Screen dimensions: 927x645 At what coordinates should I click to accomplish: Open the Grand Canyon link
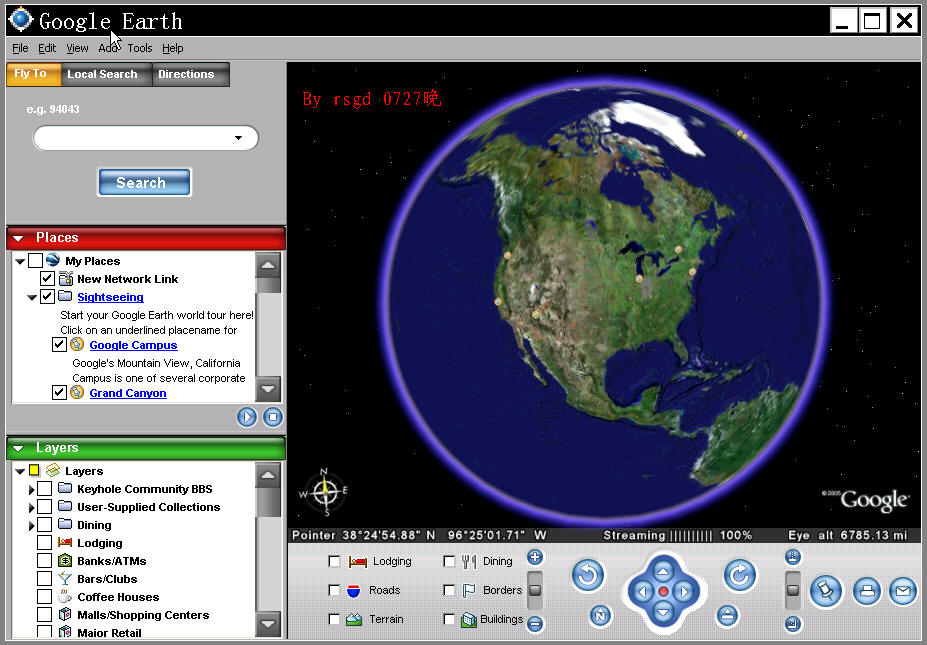pyautogui.click(x=128, y=393)
